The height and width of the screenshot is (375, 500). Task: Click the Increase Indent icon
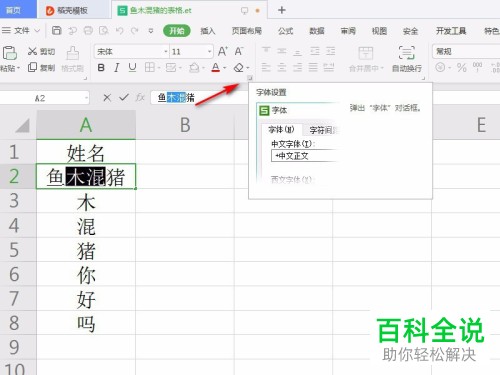330,51
